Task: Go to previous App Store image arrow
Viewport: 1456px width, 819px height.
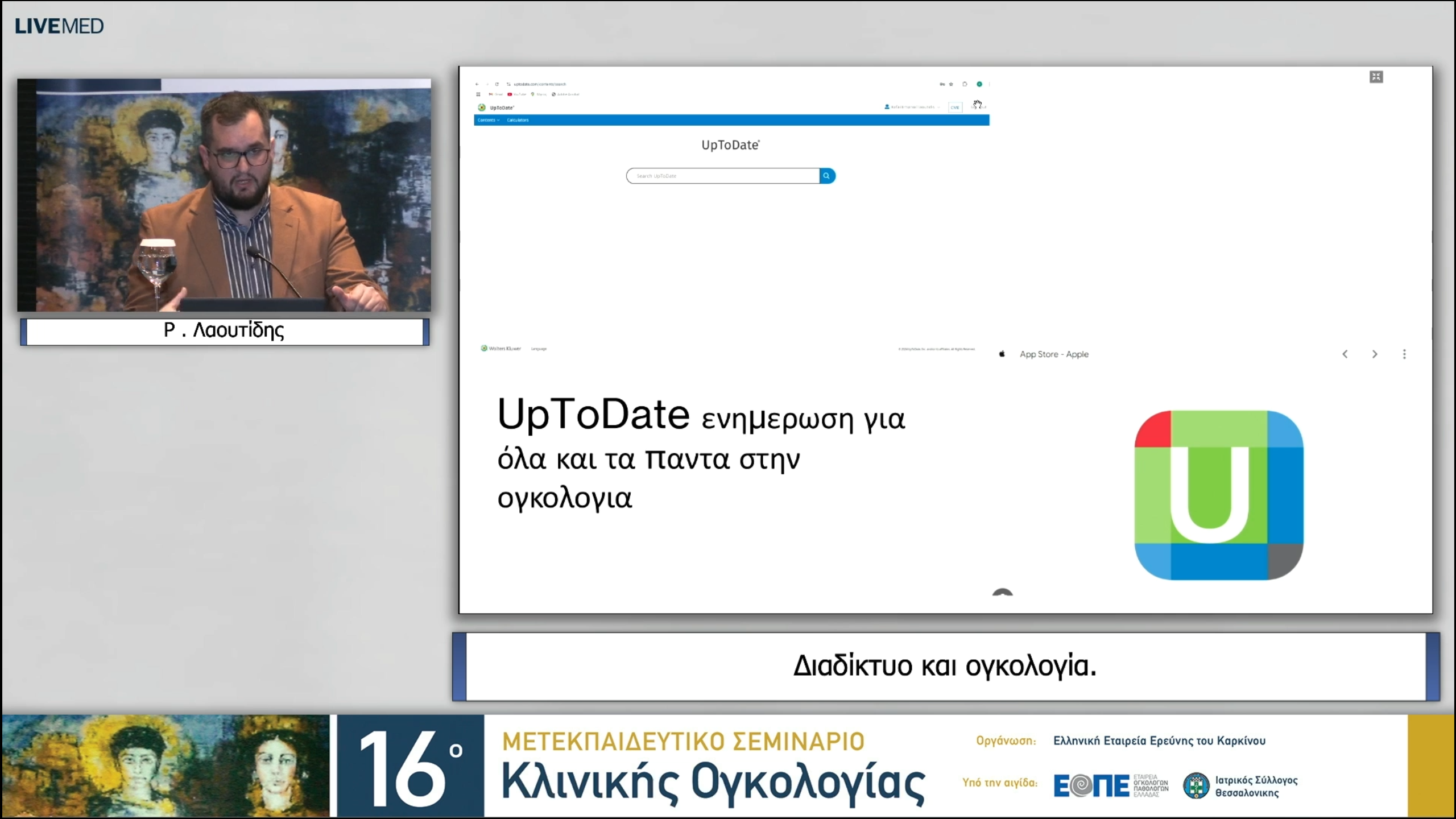Action: point(1345,354)
